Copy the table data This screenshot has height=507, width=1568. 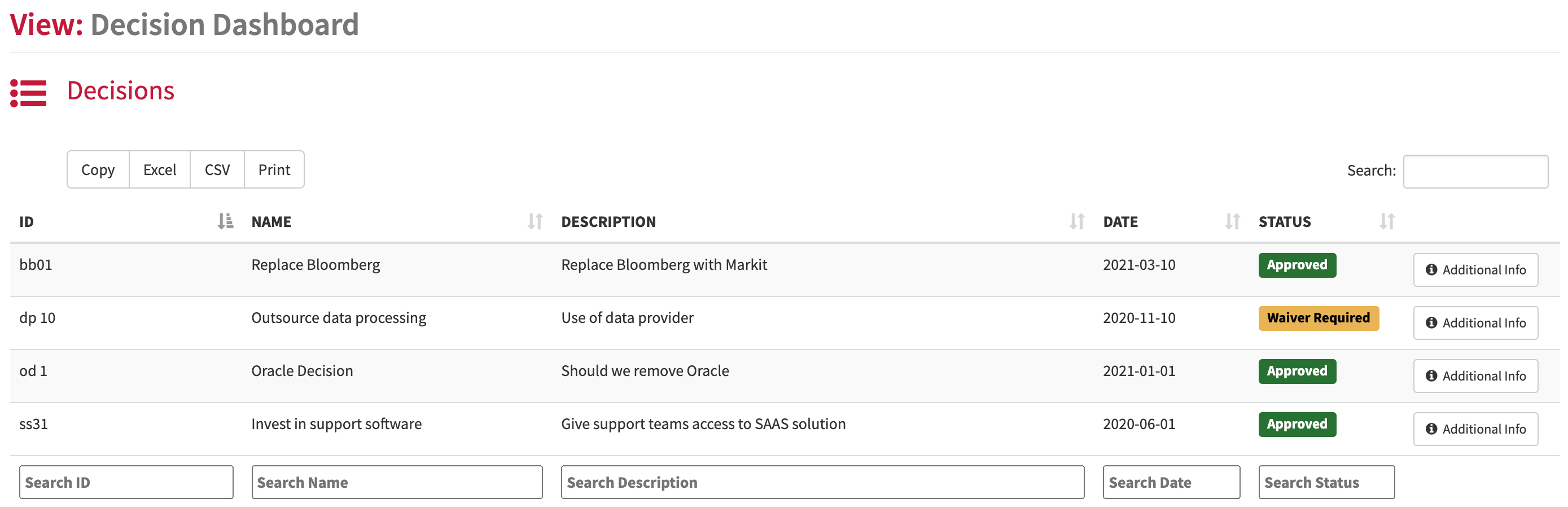[x=98, y=170]
